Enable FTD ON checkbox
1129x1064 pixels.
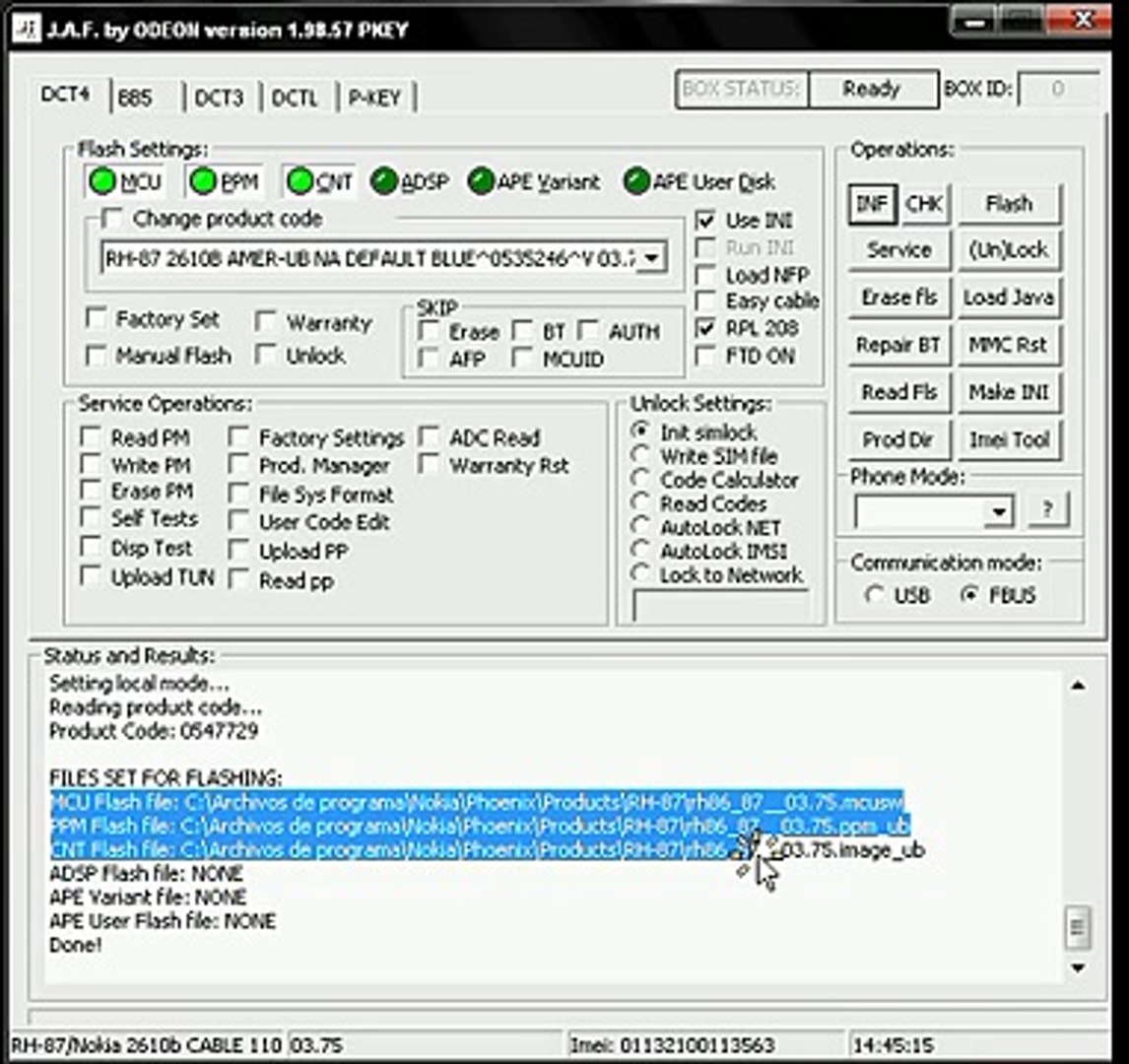click(x=705, y=356)
